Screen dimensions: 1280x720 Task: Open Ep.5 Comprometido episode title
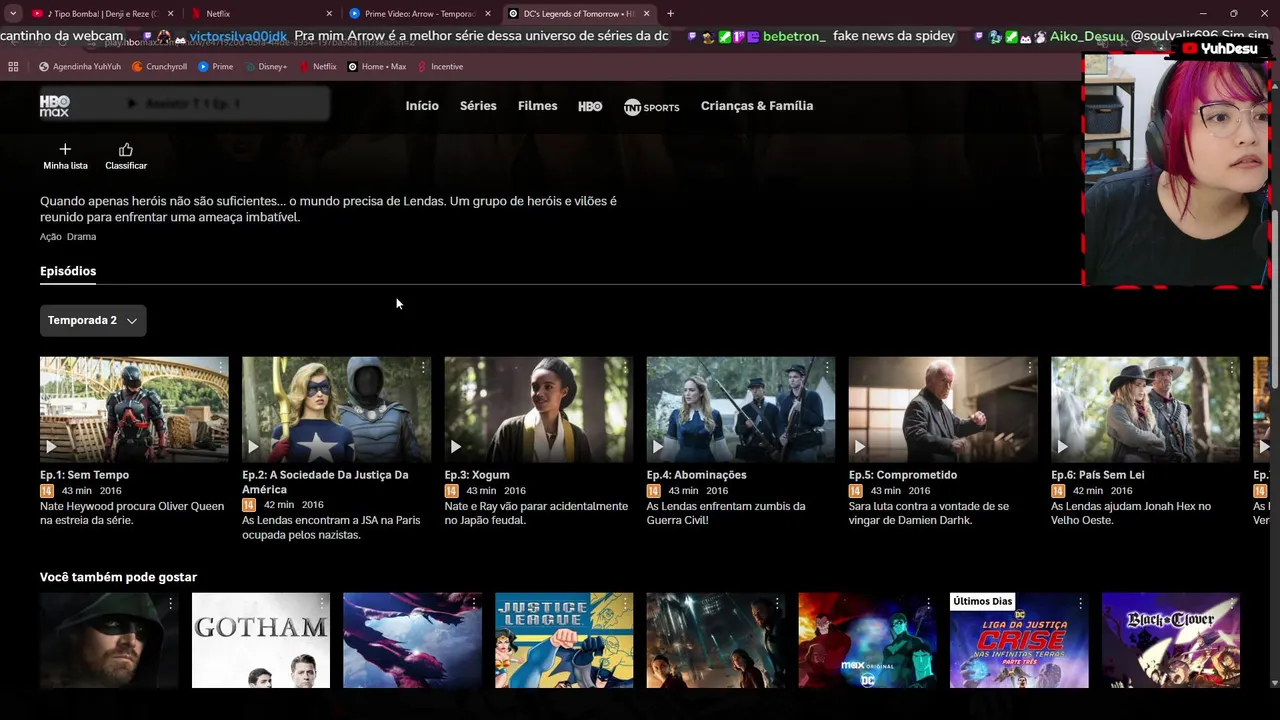click(903, 475)
